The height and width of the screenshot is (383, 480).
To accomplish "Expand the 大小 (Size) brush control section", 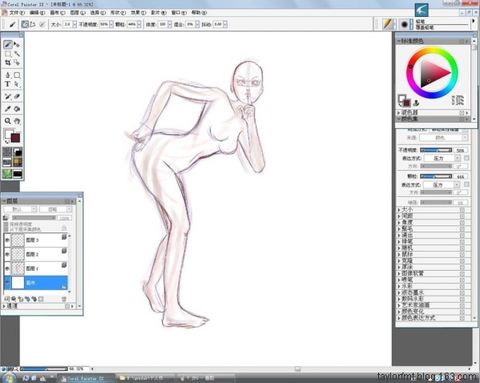I will point(399,210).
